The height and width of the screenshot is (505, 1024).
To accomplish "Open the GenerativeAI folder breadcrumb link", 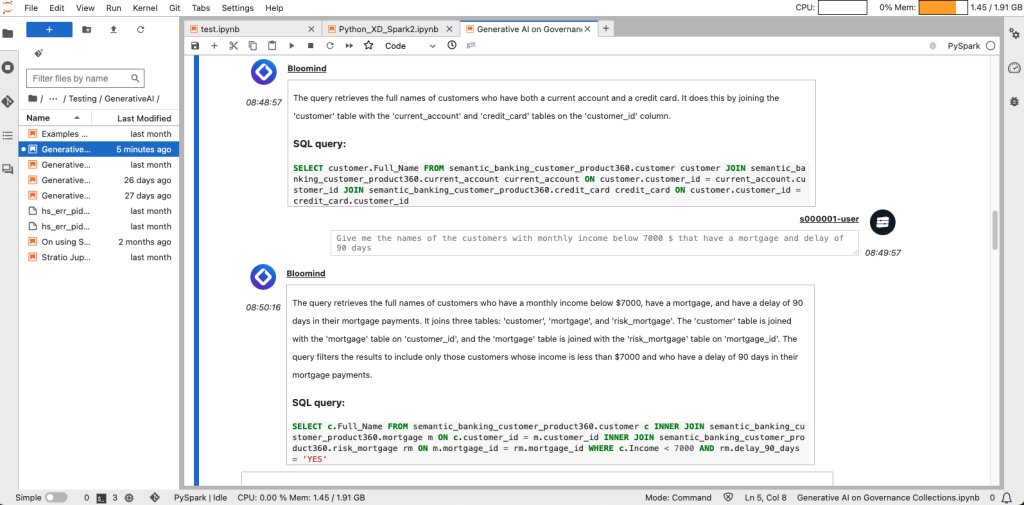I will click(130, 98).
